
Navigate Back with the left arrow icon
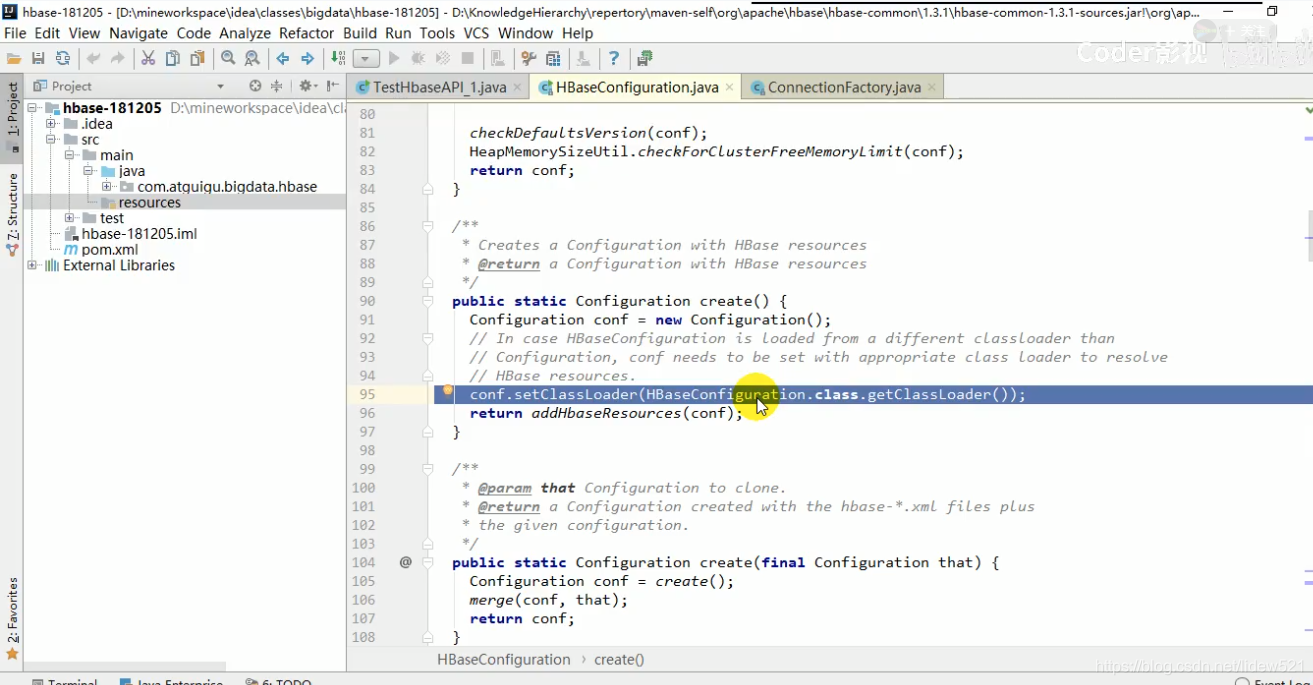283,59
